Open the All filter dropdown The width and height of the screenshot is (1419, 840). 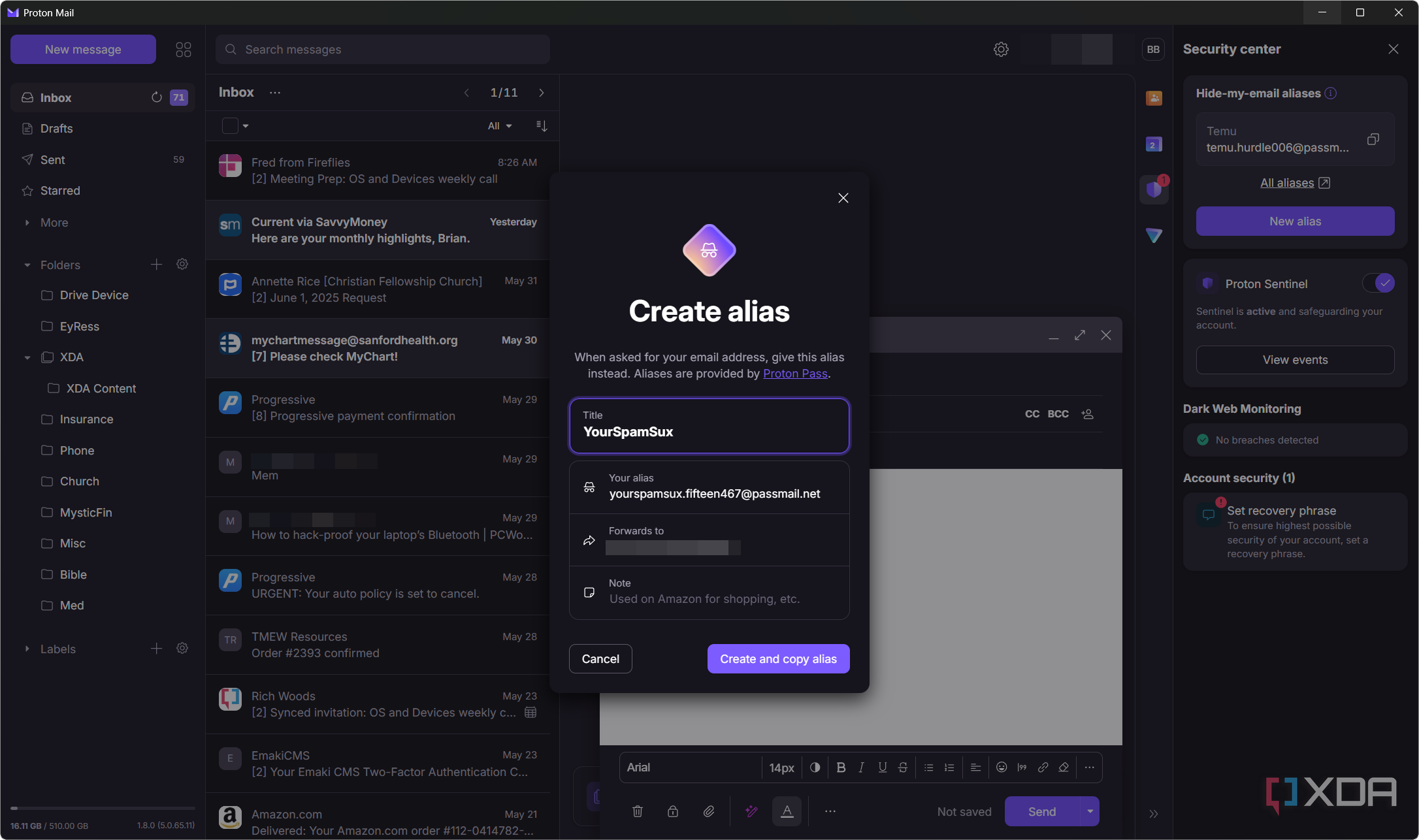tap(500, 125)
